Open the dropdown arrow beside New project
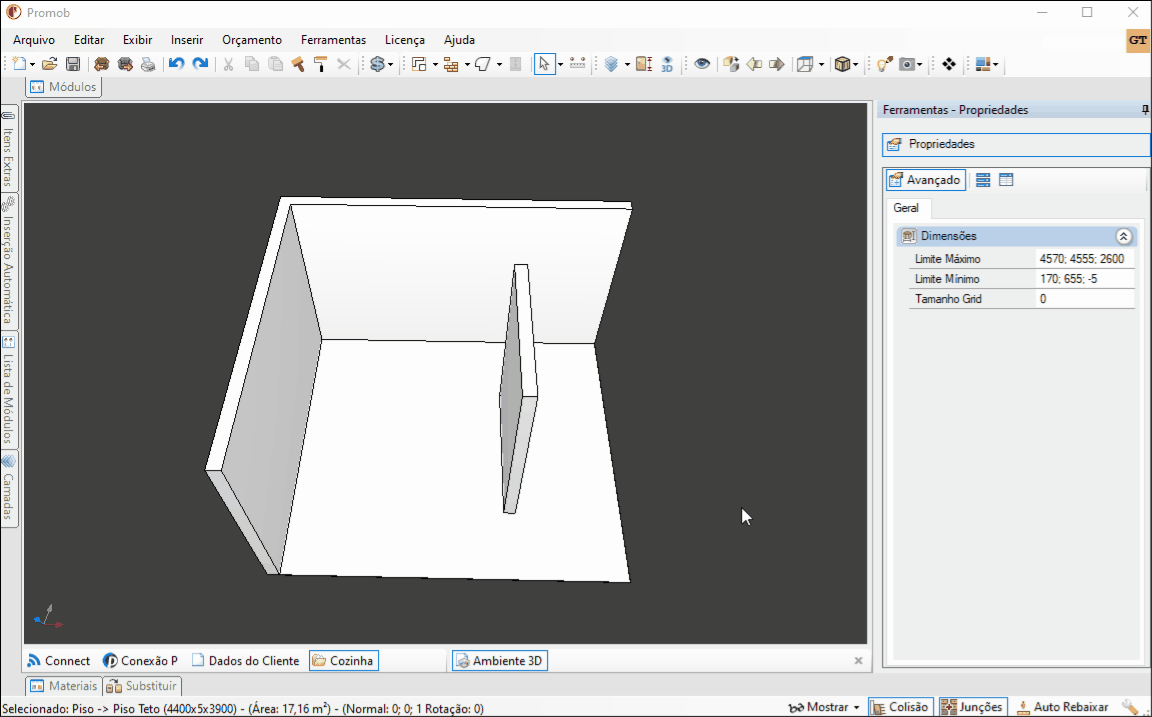This screenshot has width=1152, height=717. pyautogui.click(x=32, y=65)
